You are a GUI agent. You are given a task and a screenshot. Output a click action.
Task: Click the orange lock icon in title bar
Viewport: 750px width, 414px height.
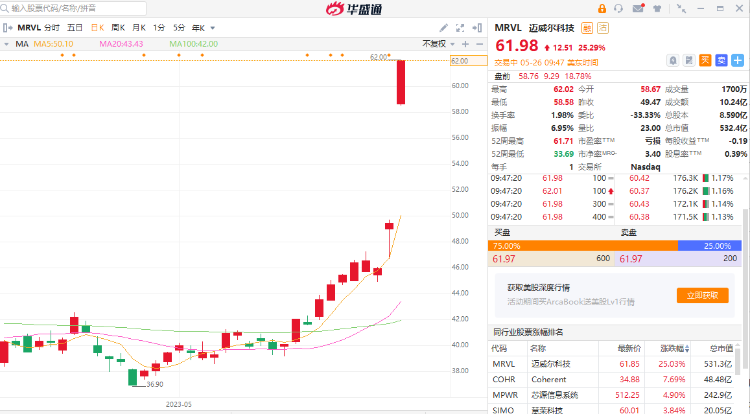[x=602, y=9]
